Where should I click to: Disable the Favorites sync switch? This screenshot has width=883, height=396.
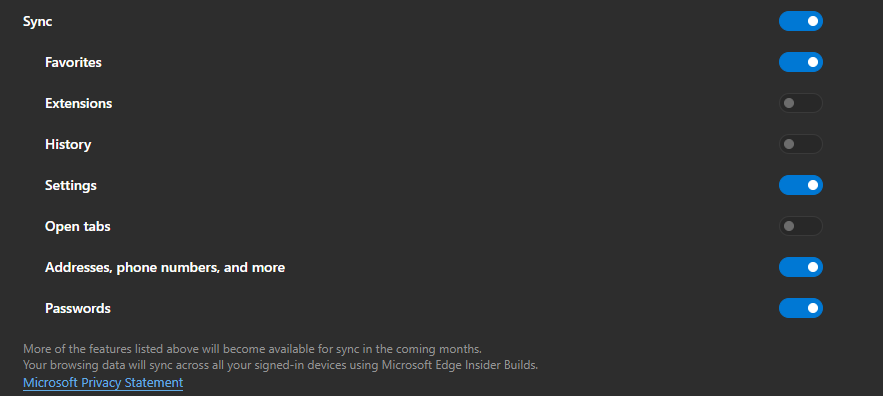pyautogui.click(x=800, y=62)
